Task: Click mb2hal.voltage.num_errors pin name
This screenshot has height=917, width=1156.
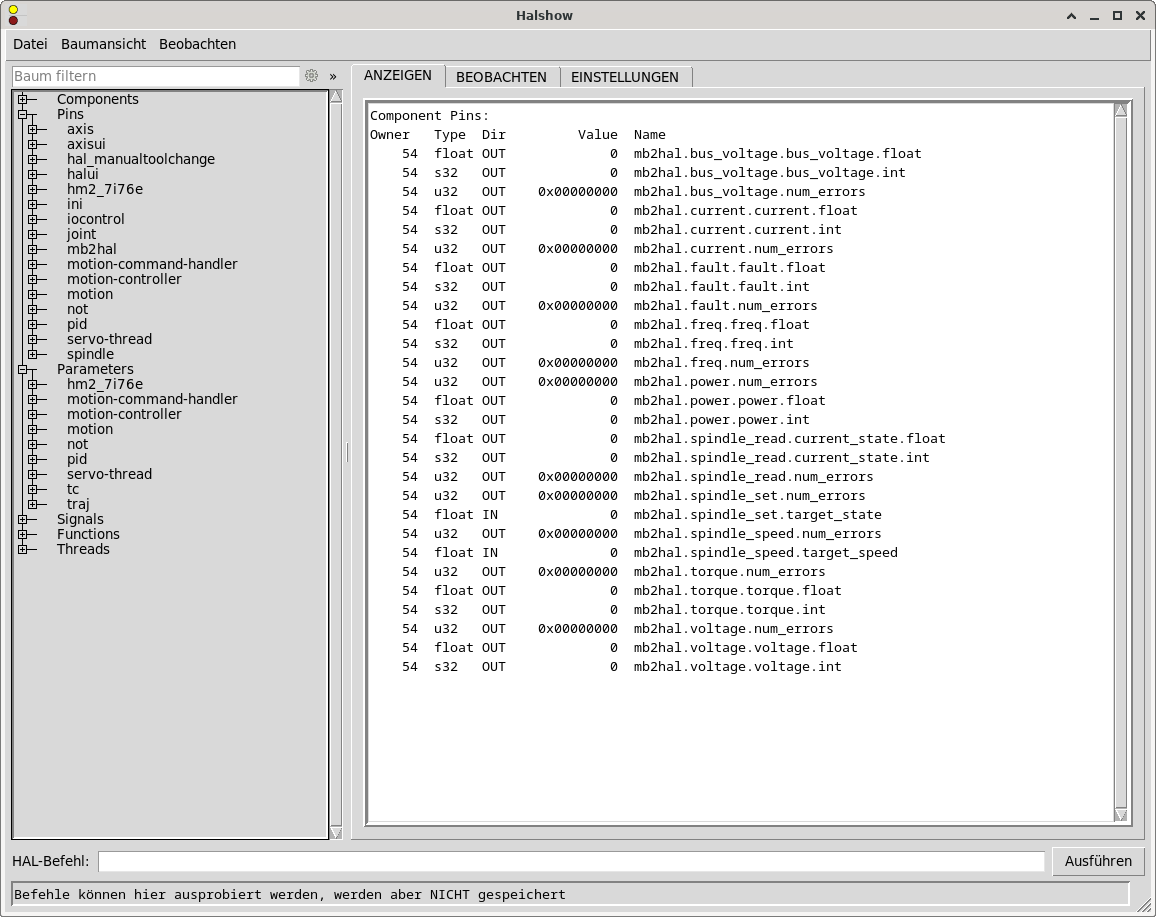Action: (x=734, y=629)
